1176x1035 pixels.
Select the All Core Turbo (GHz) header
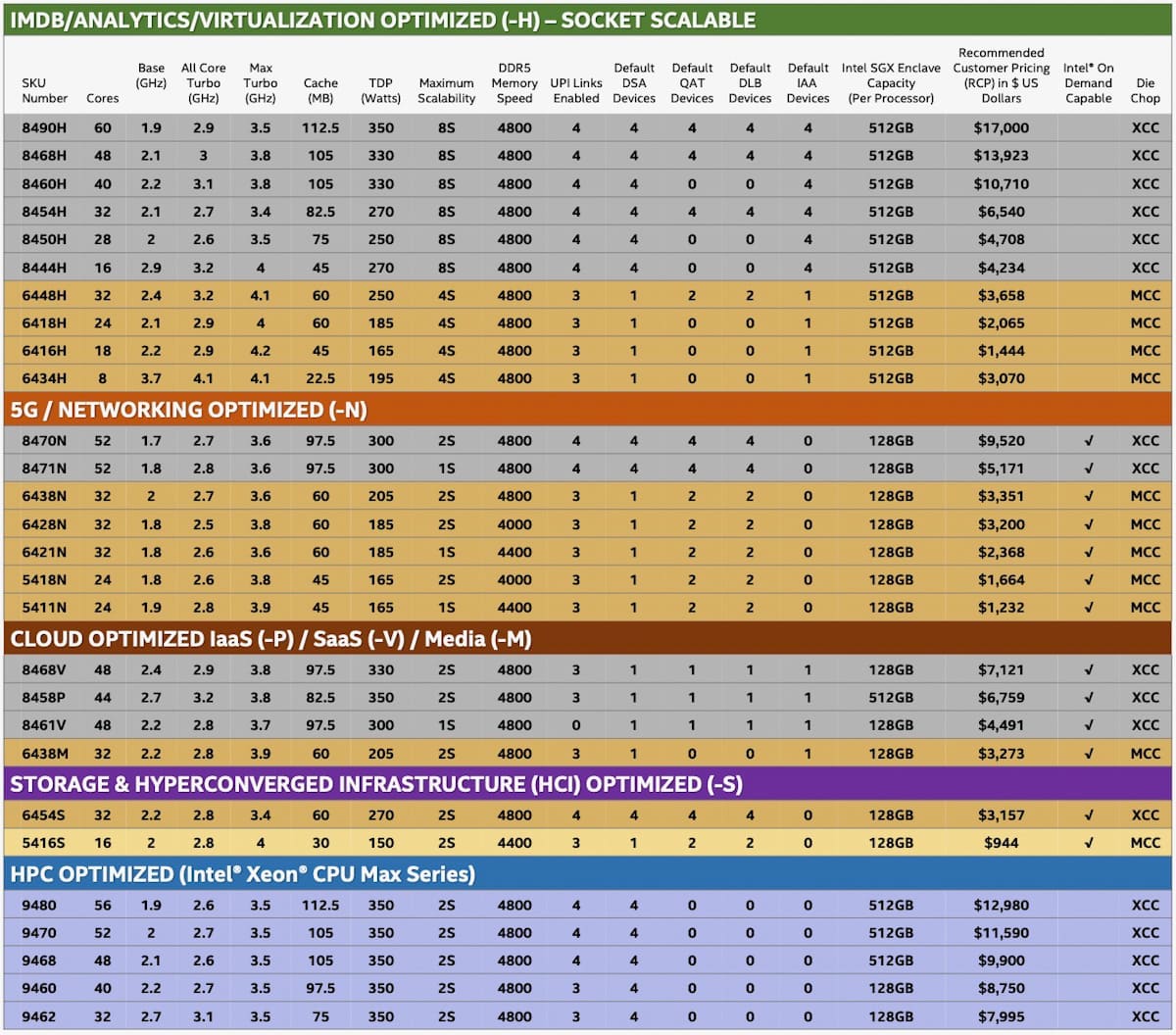tap(204, 83)
